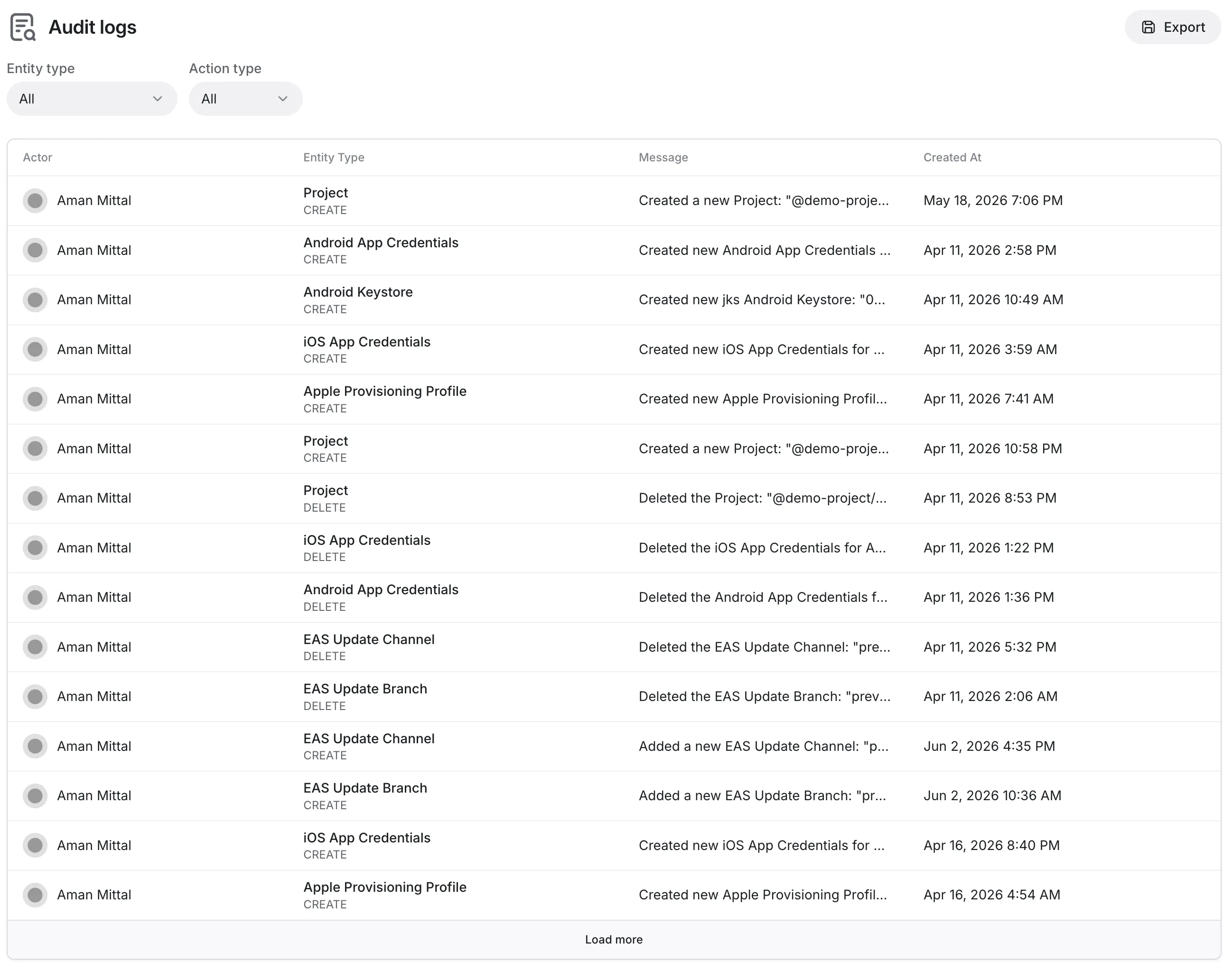This screenshot has height=972, width=1232.
Task: Click avatar in Apr 16, 2026 8:40 PM row
Action: tap(35, 846)
